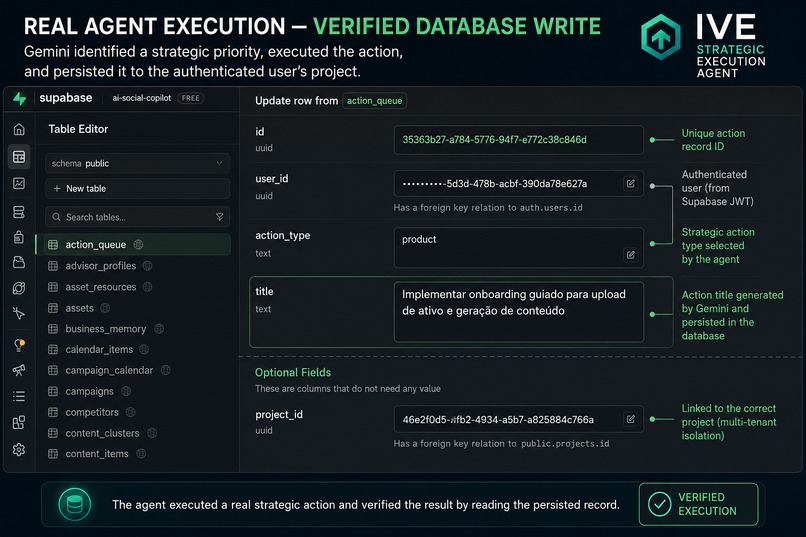Image resolution: width=806 pixels, height=537 pixels.
Task: Click the title text area
Action: (x=519, y=312)
